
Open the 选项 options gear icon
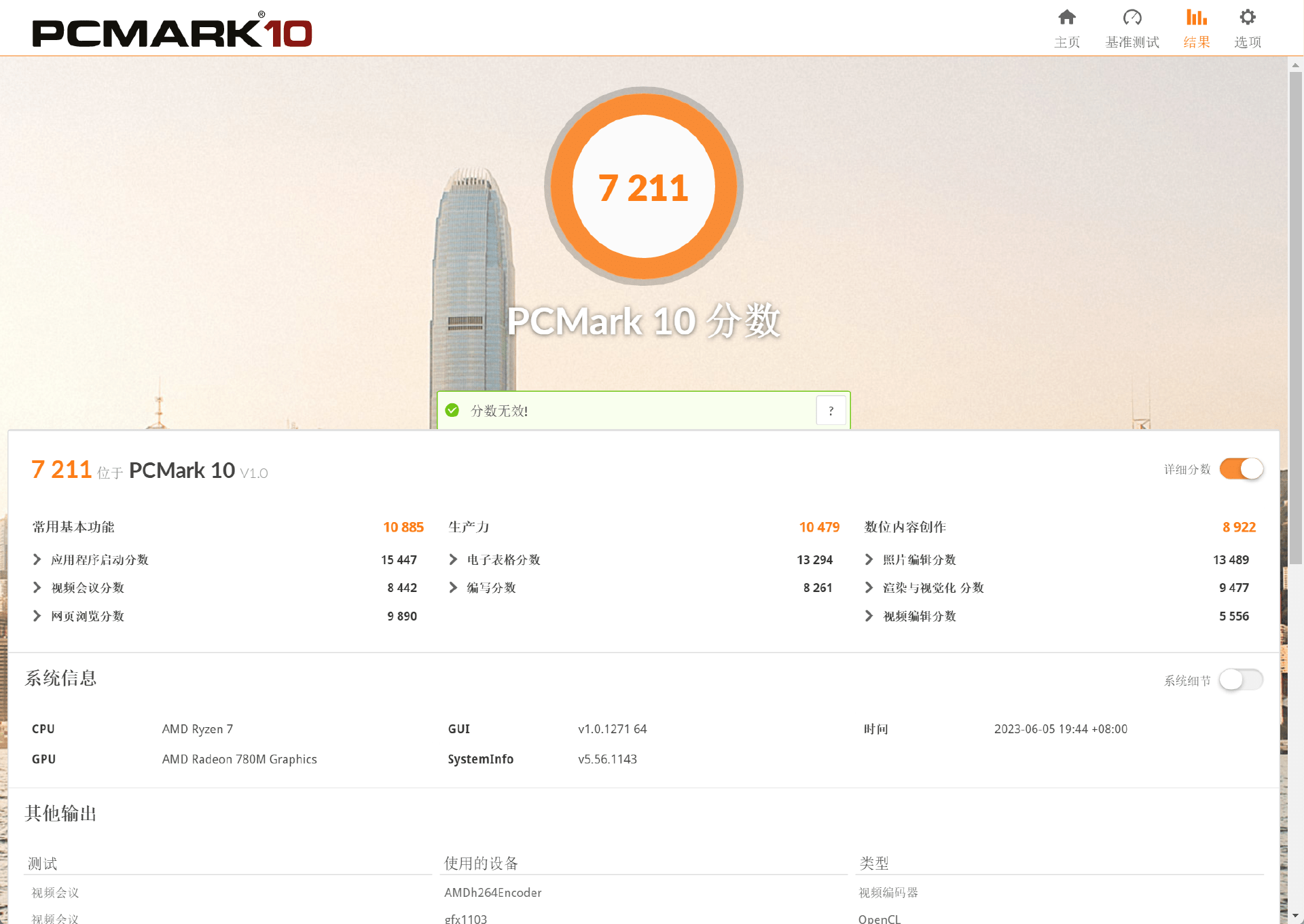pyautogui.click(x=1247, y=17)
